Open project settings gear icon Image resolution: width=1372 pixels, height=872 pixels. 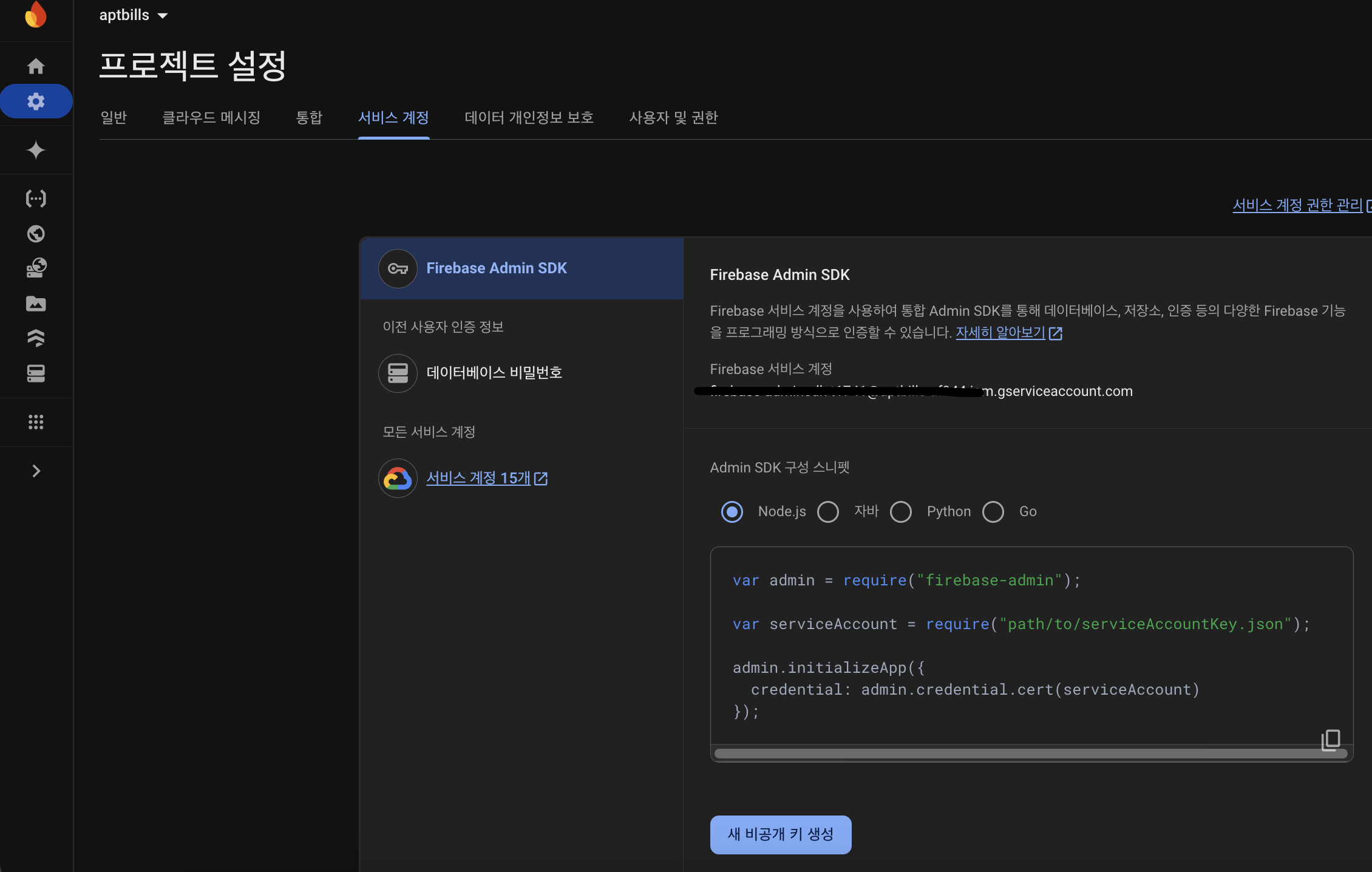point(36,101)
